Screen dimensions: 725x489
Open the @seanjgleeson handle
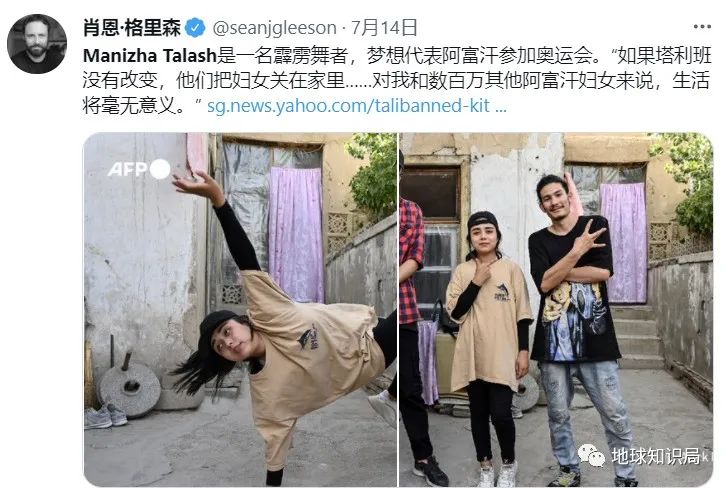[x=274, y=28]
